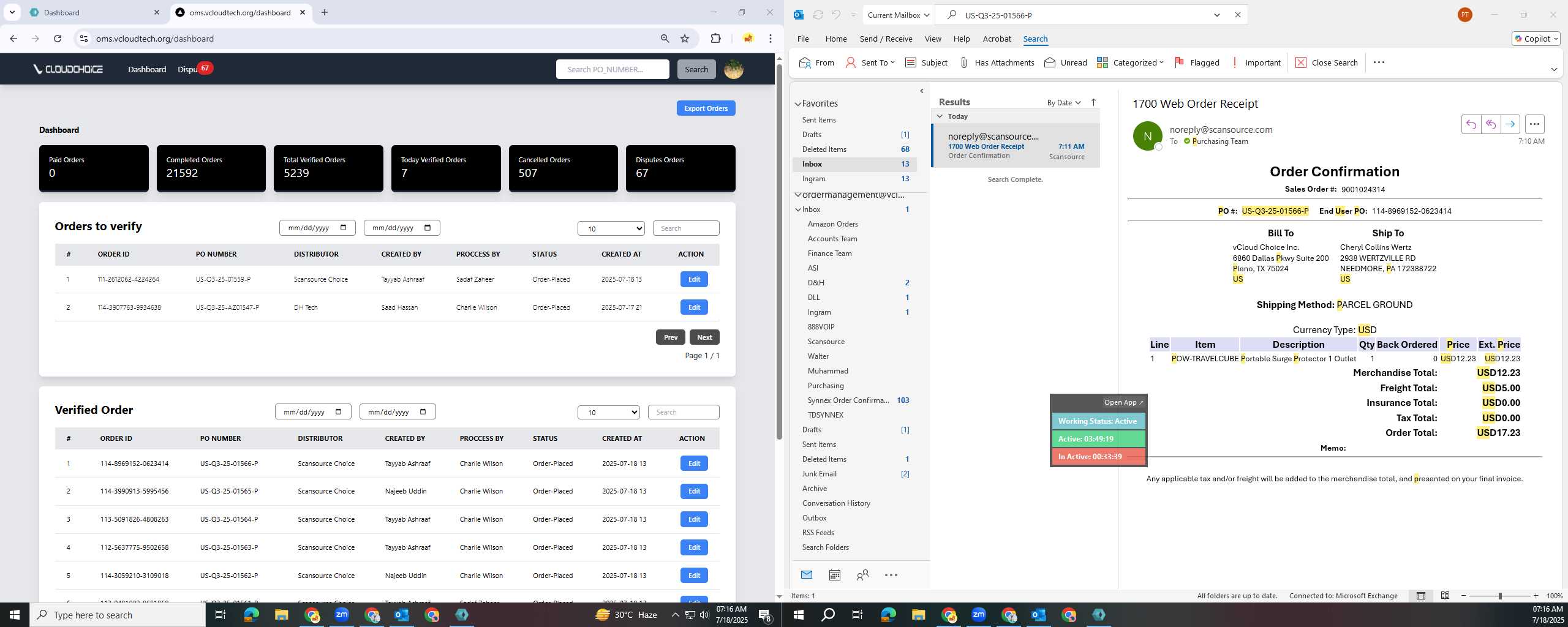This screenshot has height=627, width=1568.
Task: Click the Outlook Undo icon
Action: pyautogui.click(x=836, y=15)
